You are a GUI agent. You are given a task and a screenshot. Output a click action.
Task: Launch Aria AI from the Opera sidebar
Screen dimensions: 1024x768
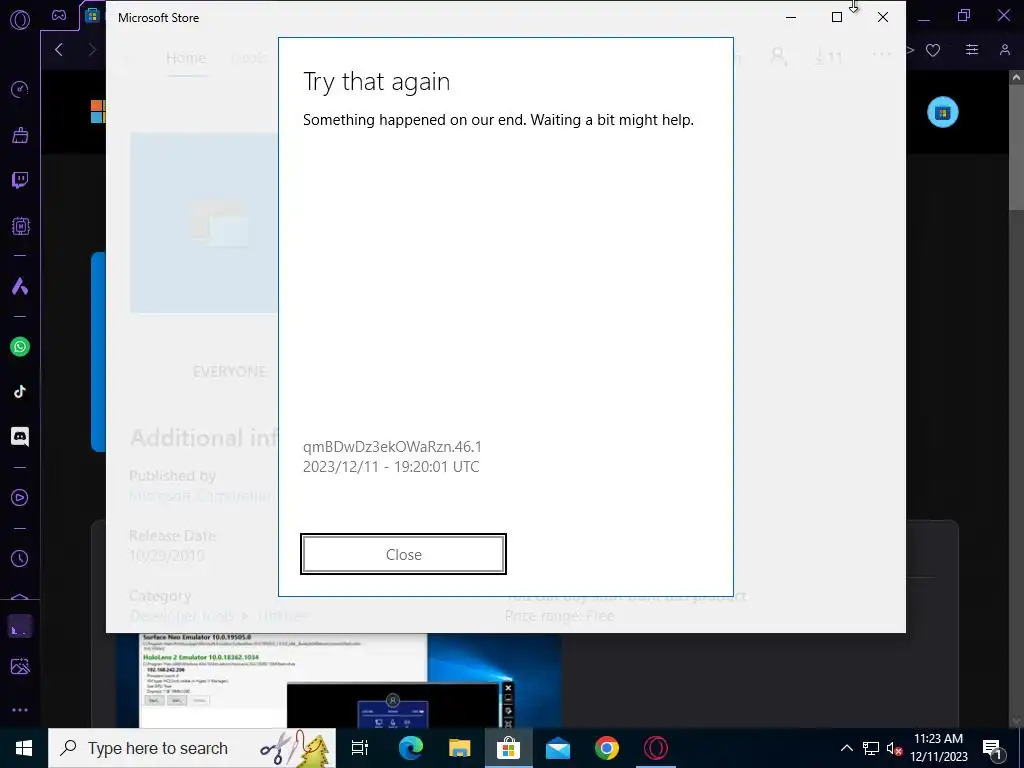tap(20, 286)
